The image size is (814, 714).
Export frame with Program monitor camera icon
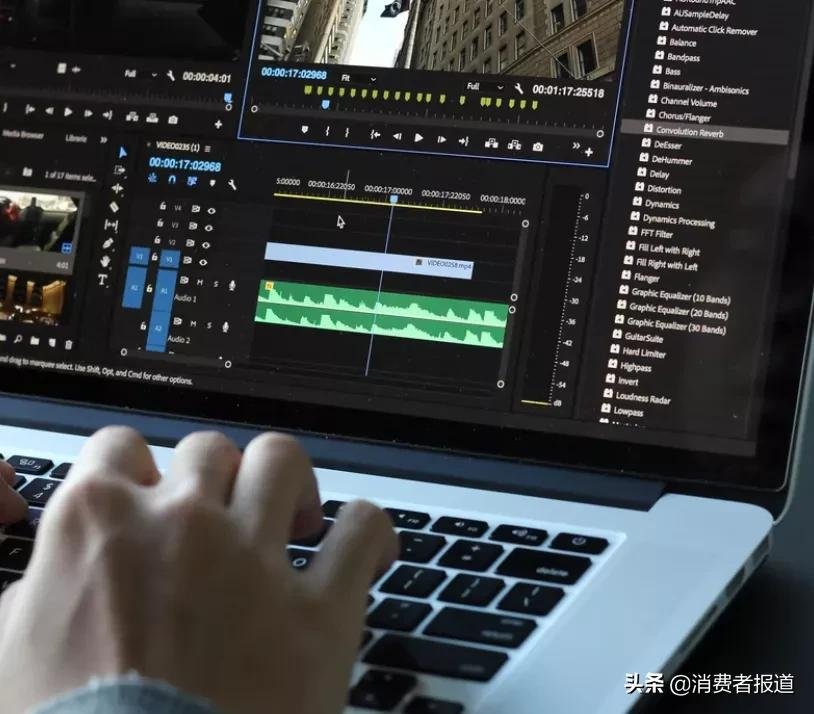[538, 147]
